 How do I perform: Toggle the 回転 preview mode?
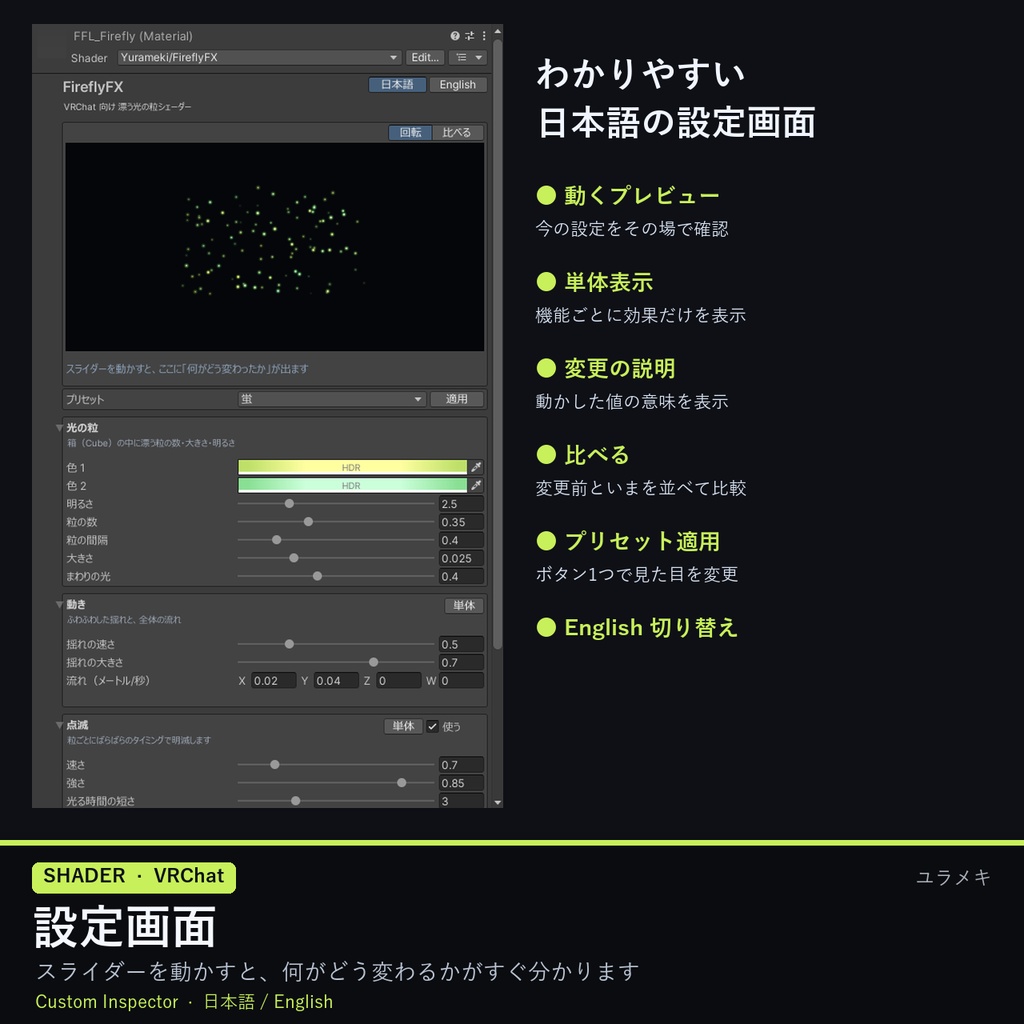410,133
